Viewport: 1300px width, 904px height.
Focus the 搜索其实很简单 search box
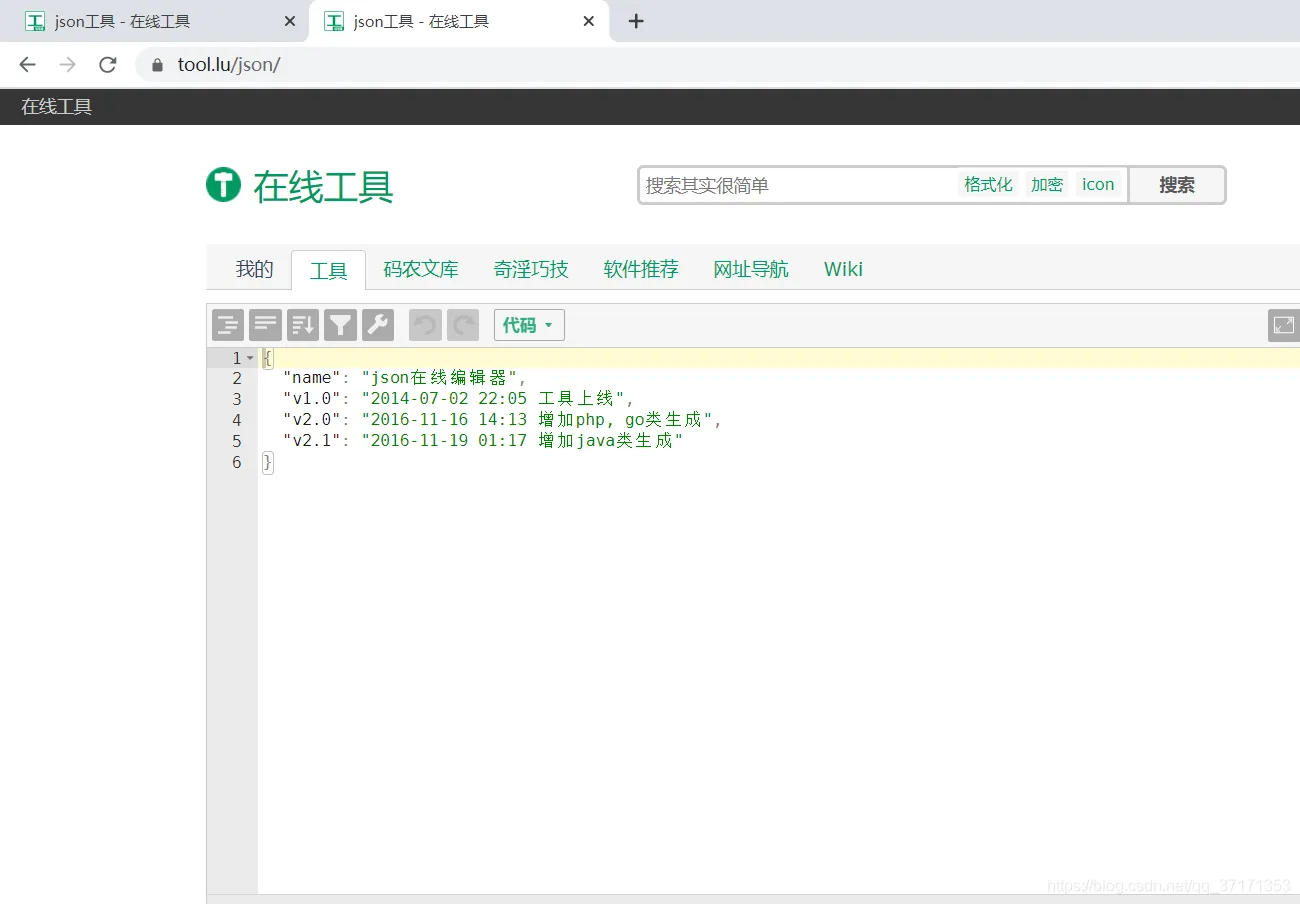point(799,185)
